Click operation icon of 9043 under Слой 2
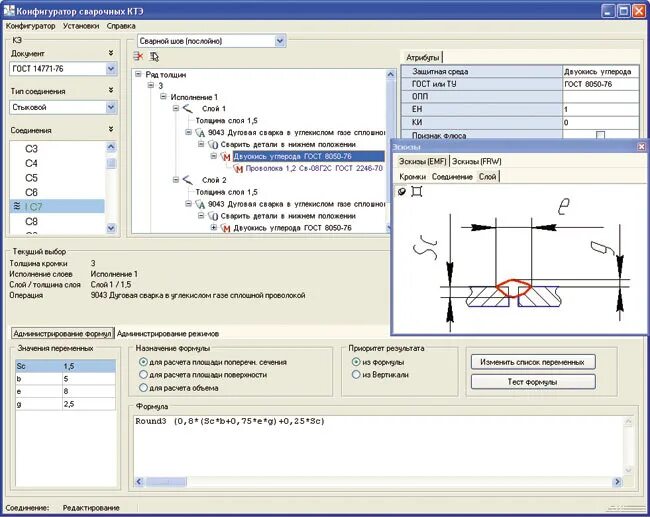Screen dimensions: 650x517 tap(201, 204)
